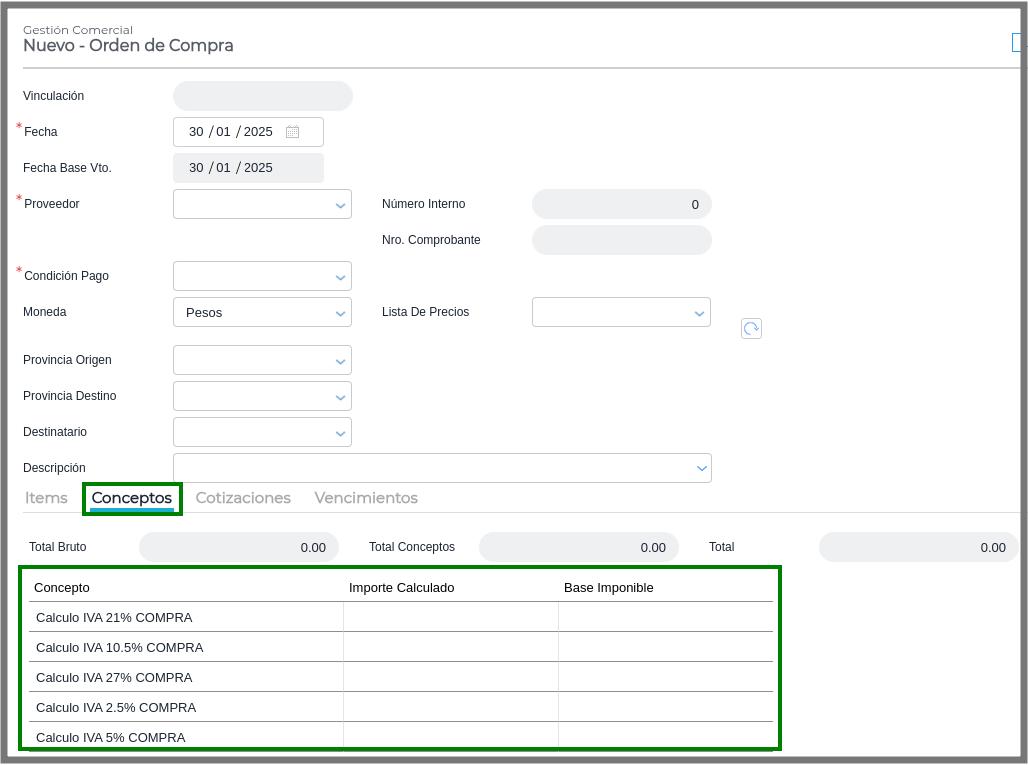Switch to the Items tab

click(x=46, y=498)
